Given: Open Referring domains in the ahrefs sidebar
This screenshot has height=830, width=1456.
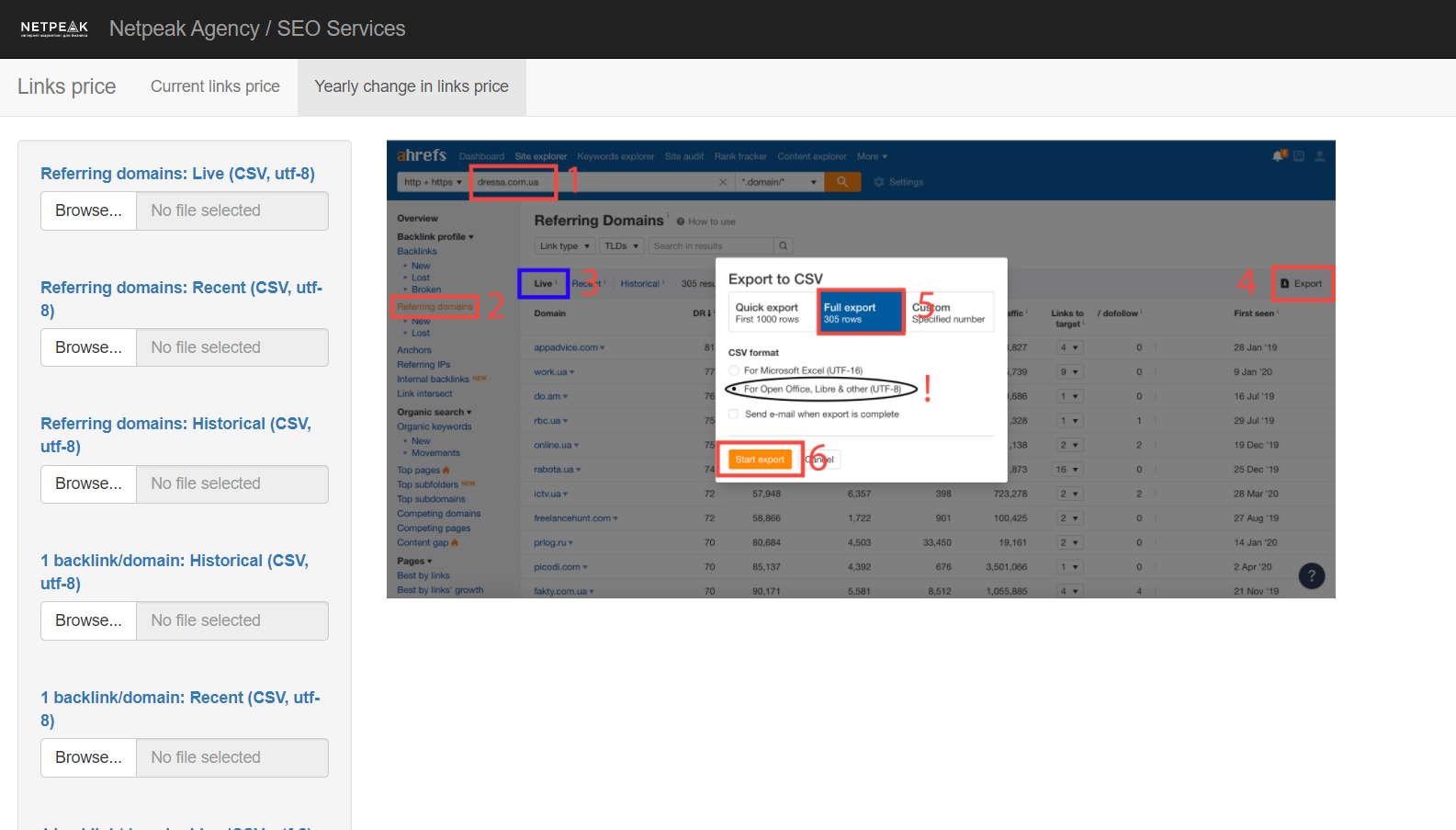Looking at the screenshot, I should coord(435,306).
